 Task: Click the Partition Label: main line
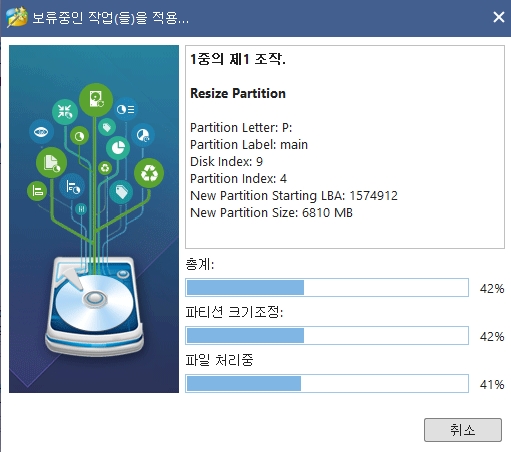coord(249,145)
